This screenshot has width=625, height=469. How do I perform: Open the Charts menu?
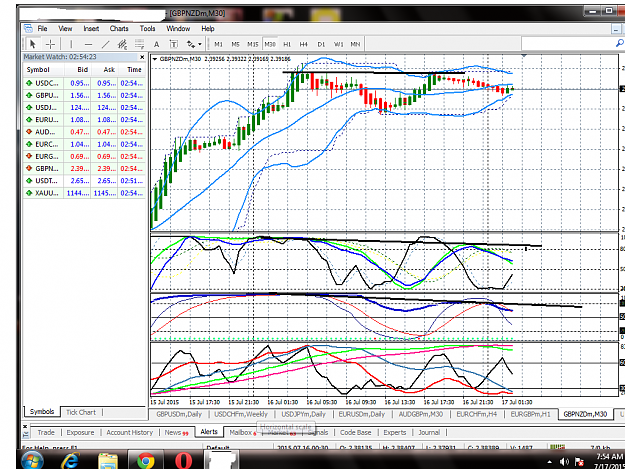pyautogui.click(x=119, y=29)
